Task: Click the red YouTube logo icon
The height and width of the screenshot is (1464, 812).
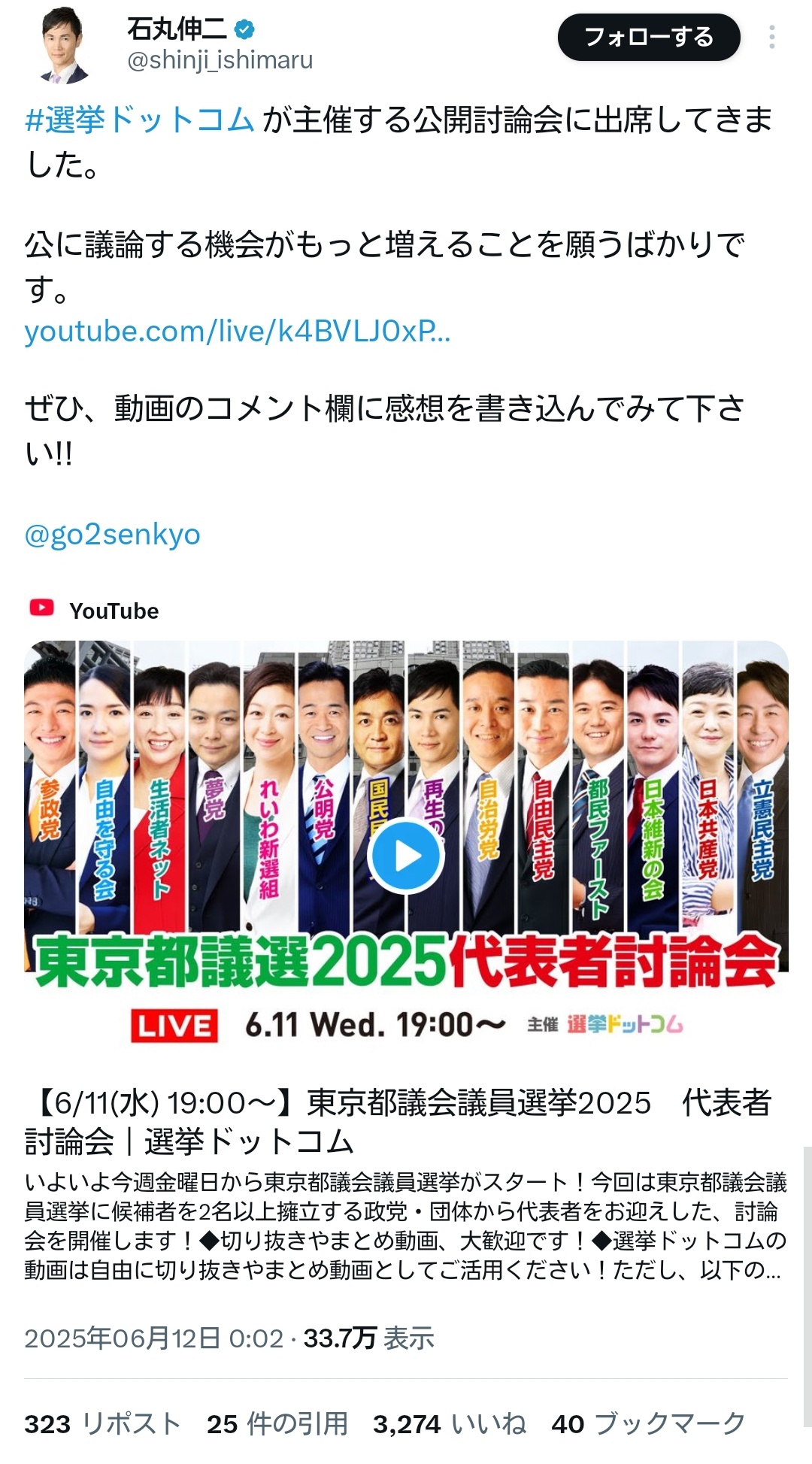Action: 41,608
